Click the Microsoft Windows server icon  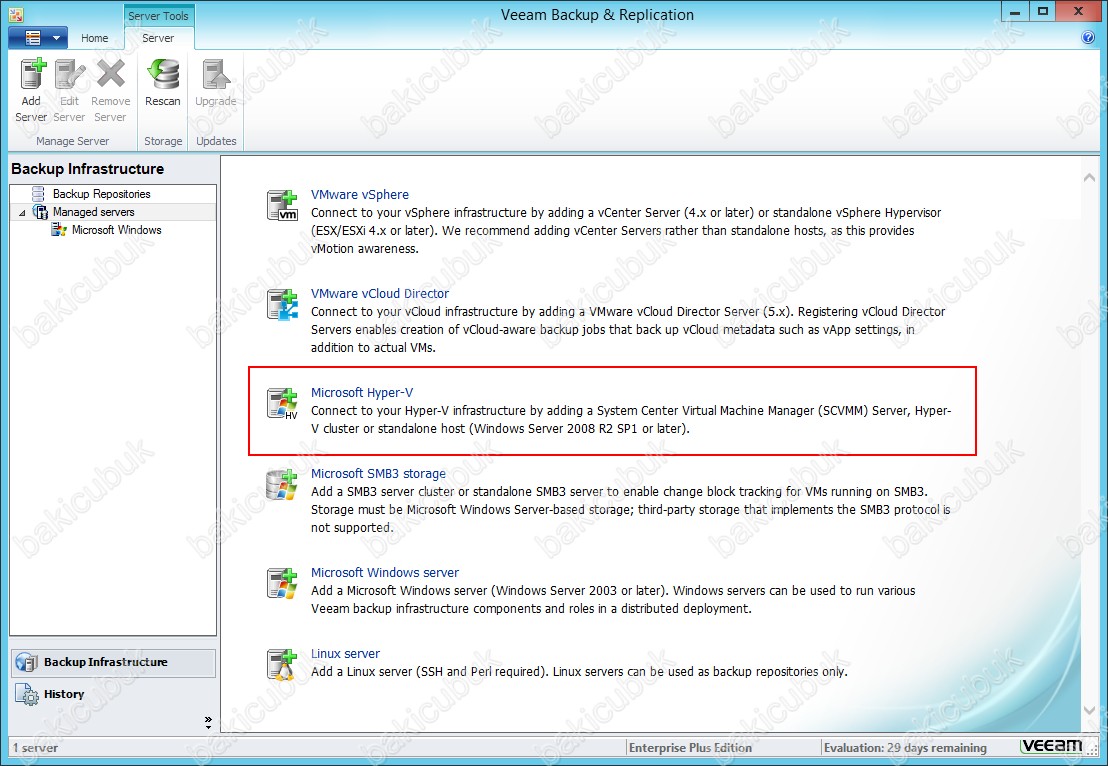282,583
